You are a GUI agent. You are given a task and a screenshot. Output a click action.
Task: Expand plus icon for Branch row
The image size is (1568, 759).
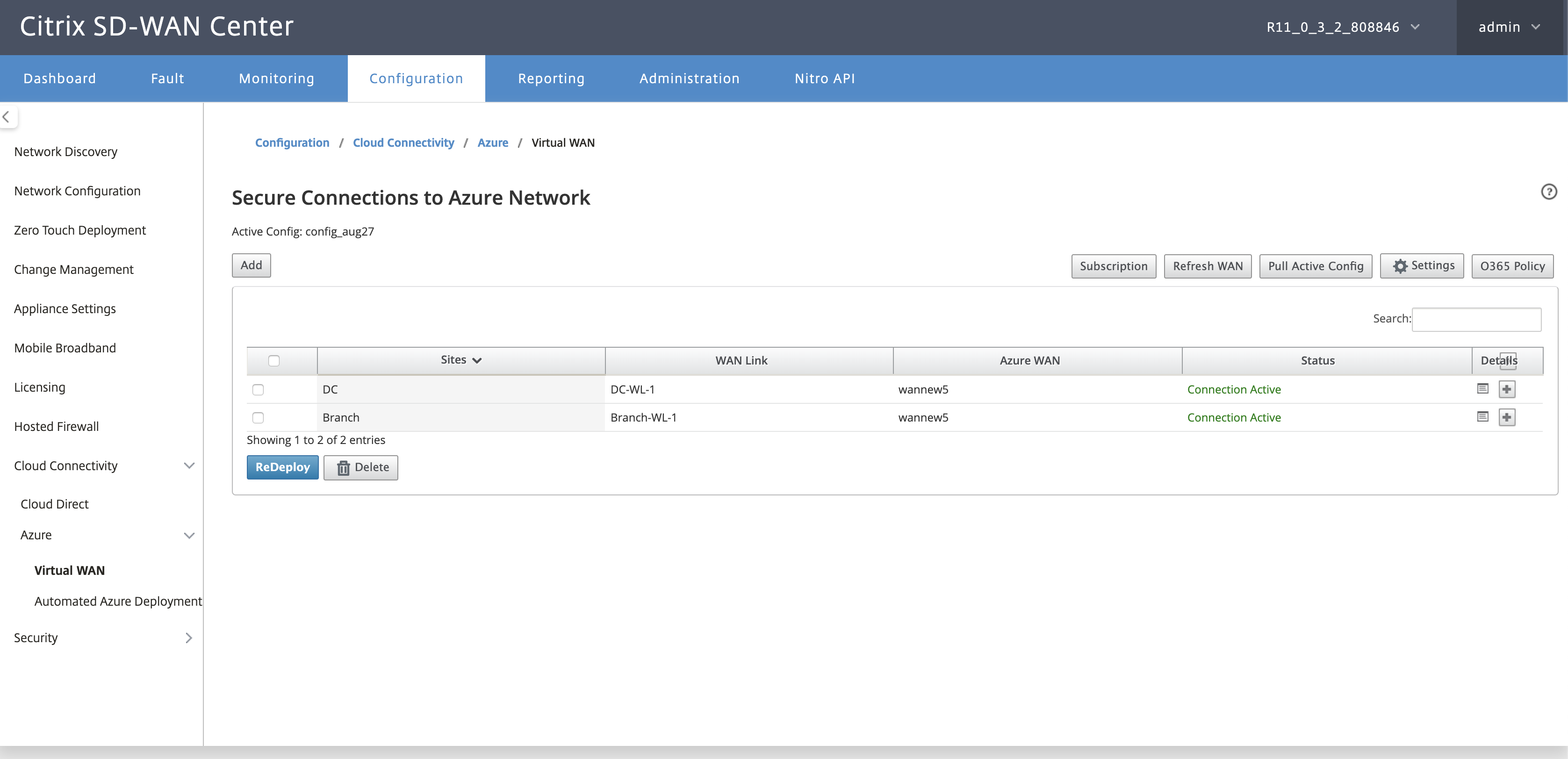(1506, 417)
